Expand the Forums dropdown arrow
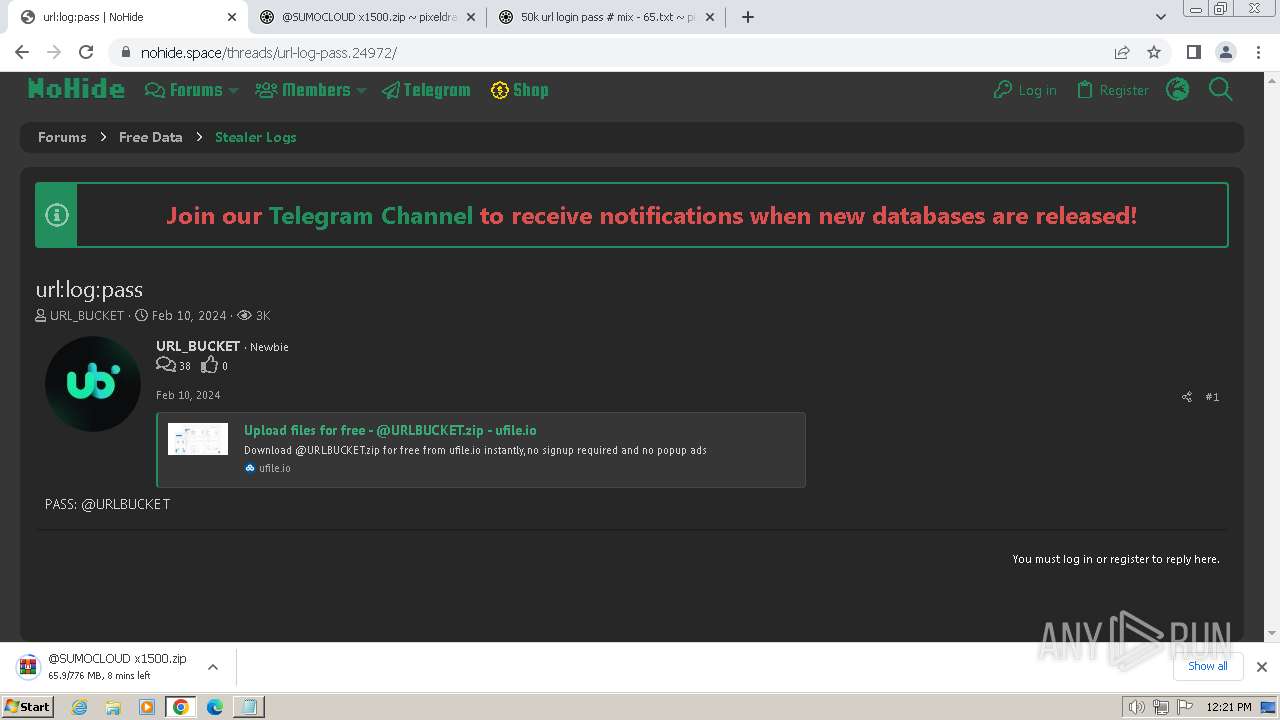Screen dimensions: 1280x720 234,90
